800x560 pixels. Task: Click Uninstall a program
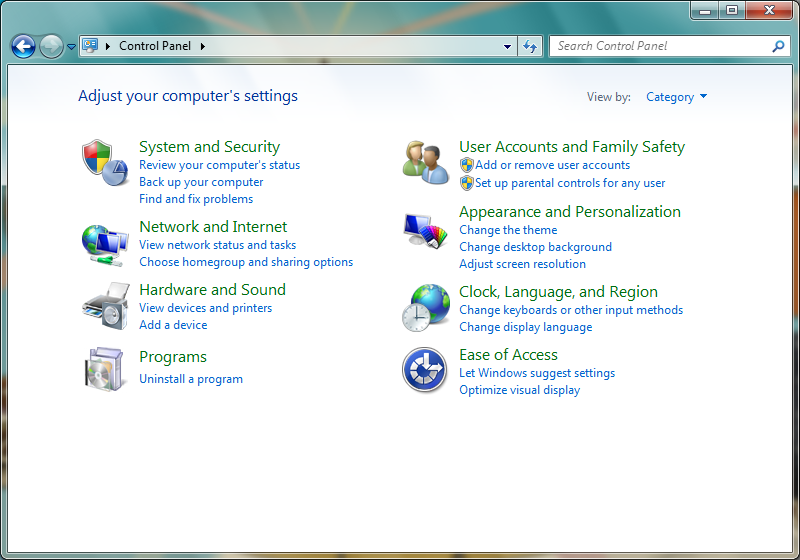point(191,379)
